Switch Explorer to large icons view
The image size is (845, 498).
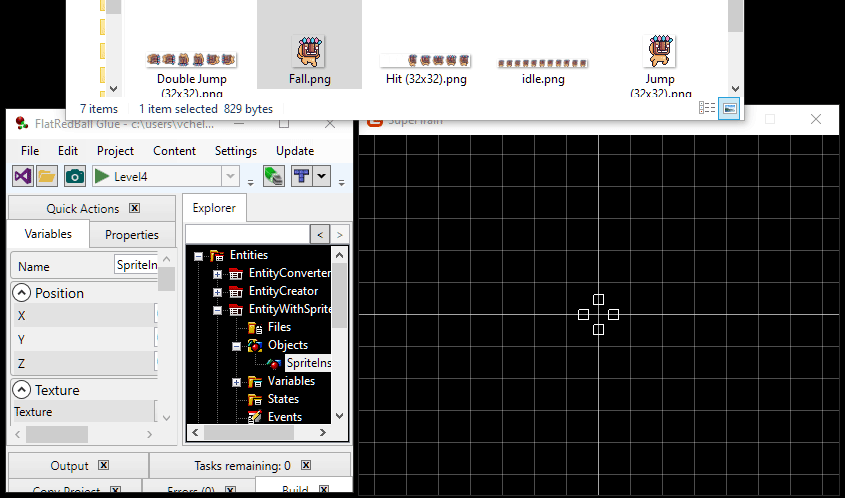(730, 108)
